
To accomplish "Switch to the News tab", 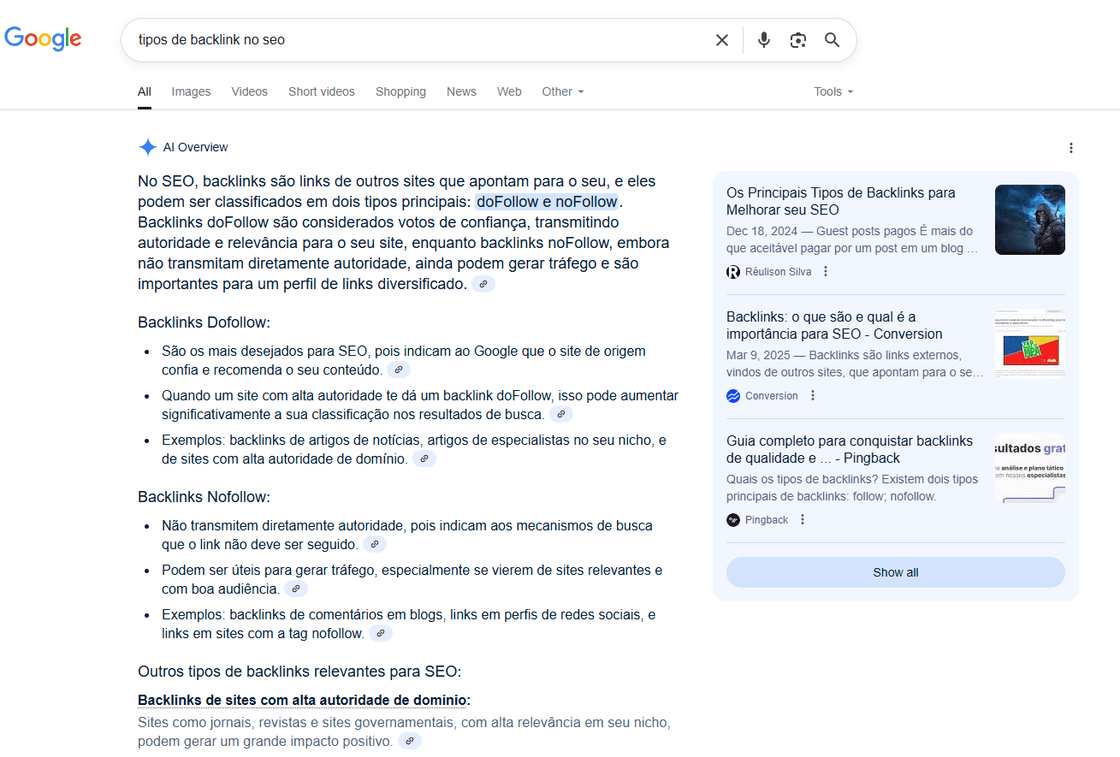I will point(461,91).
